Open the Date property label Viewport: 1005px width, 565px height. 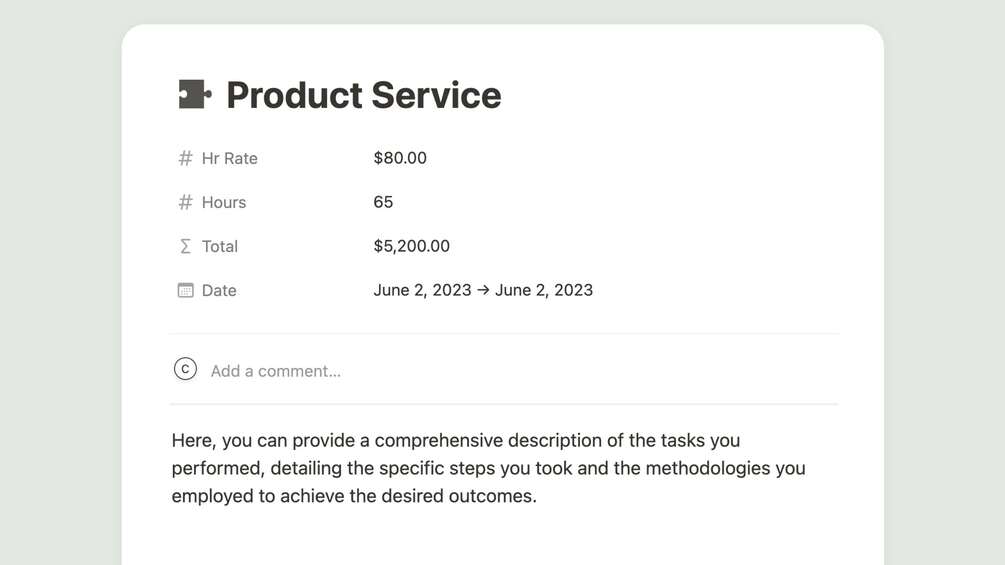click(x=219, y=290)
